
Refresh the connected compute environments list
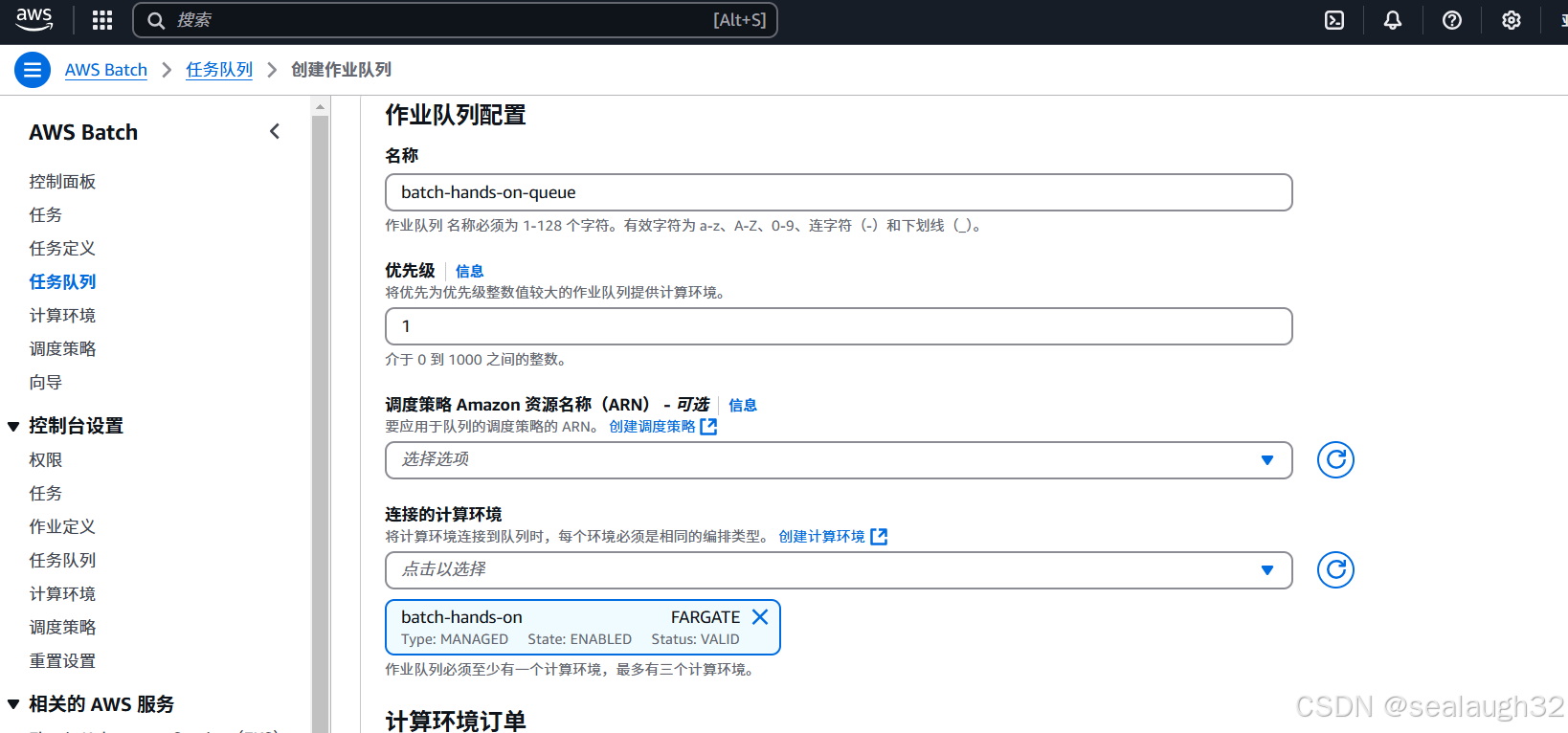[x=1335, y=570]
